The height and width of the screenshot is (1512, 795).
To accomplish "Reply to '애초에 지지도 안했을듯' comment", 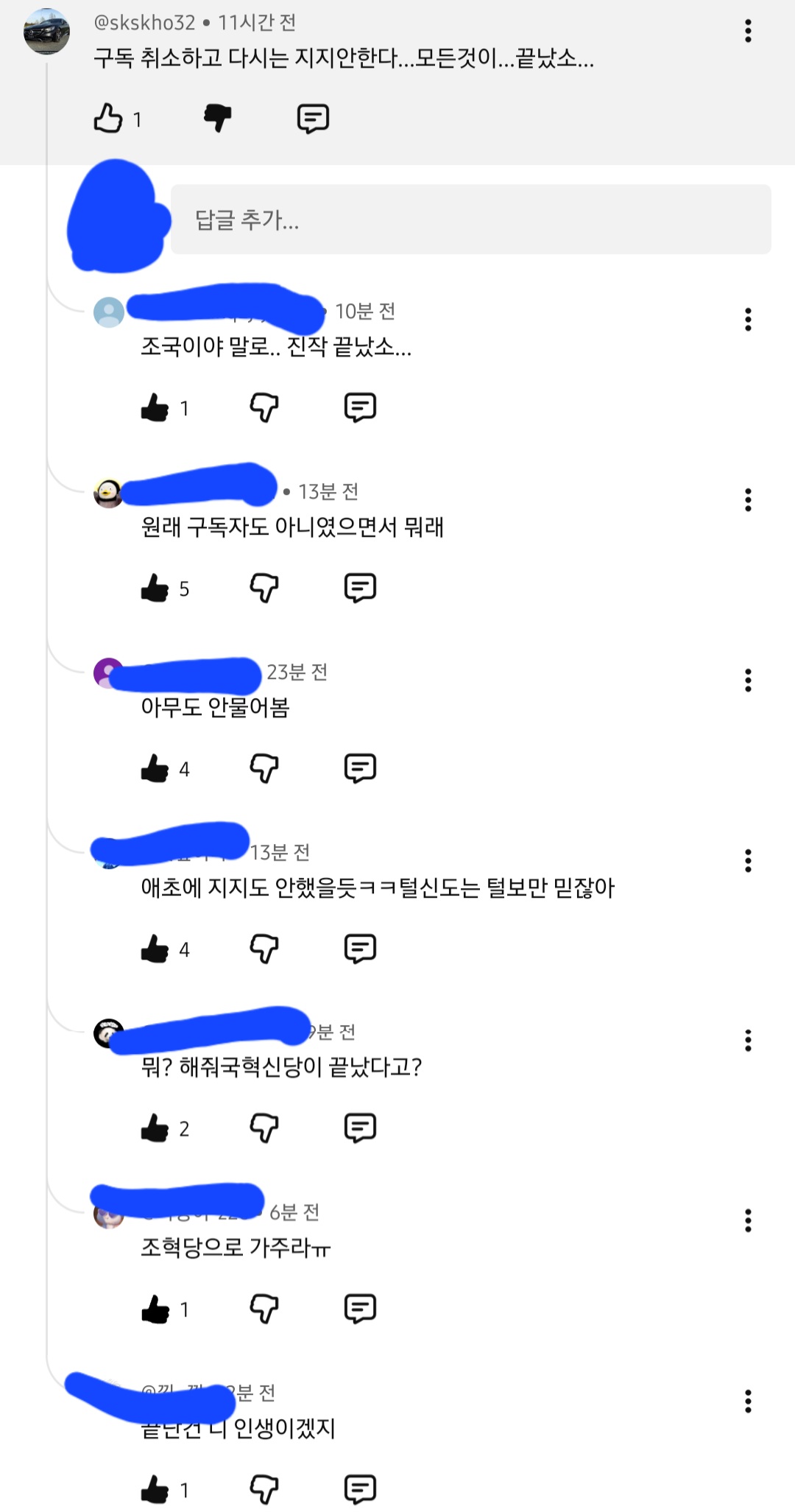I will pyautogui.click(x=360, y=949).
